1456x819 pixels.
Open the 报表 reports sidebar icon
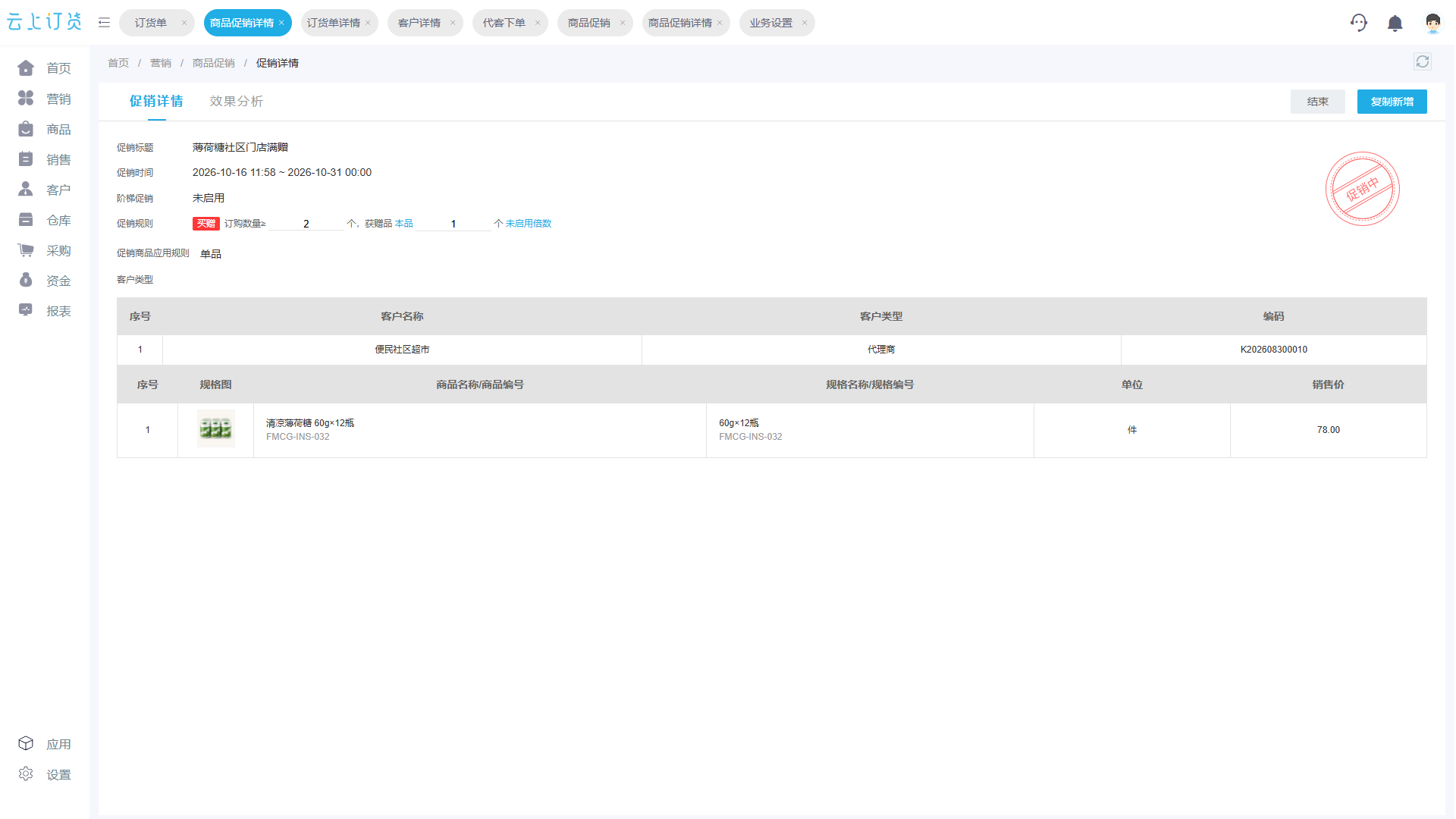(x=26, y=311)
